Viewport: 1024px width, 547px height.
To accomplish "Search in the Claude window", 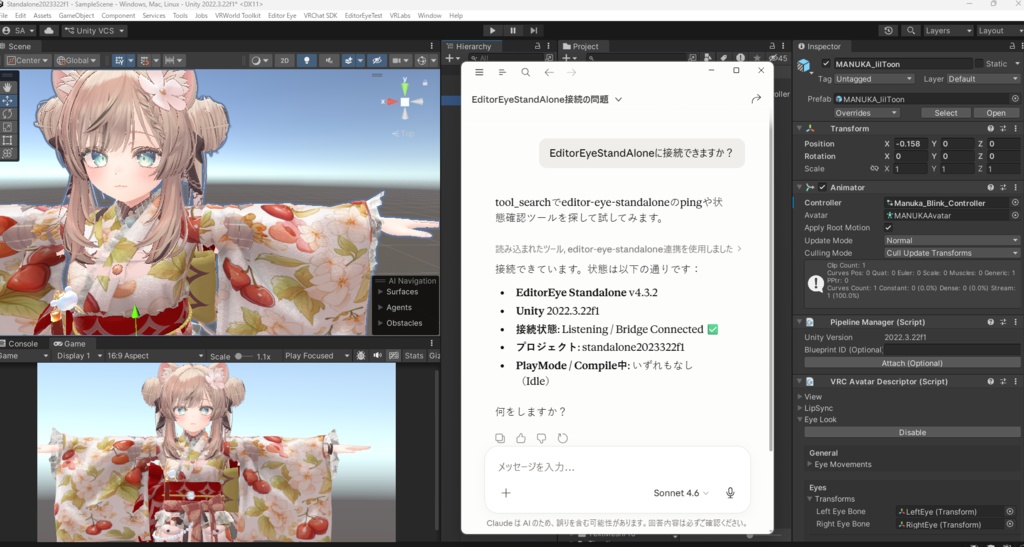I will [526, 72].
